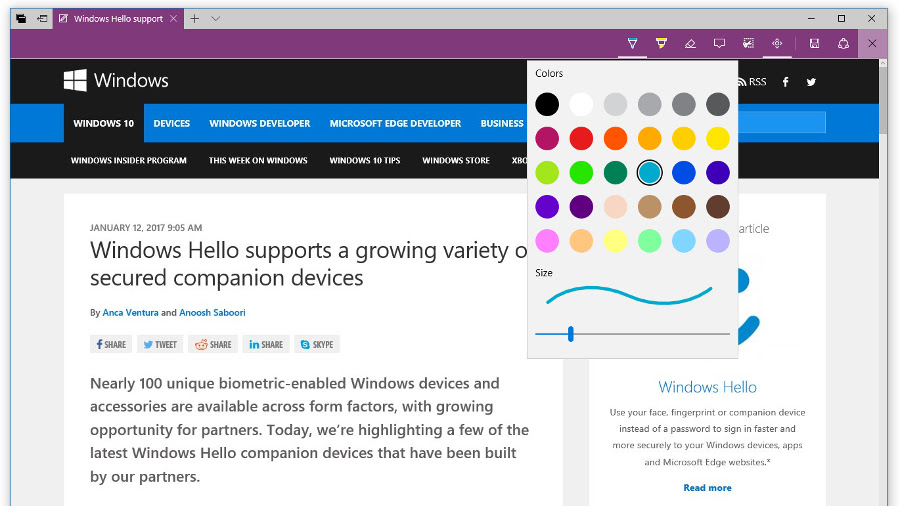This screenshot has width=900, height=506.
Task: Visit the Twitter page icon in header
Action: [x=811, y=82]
